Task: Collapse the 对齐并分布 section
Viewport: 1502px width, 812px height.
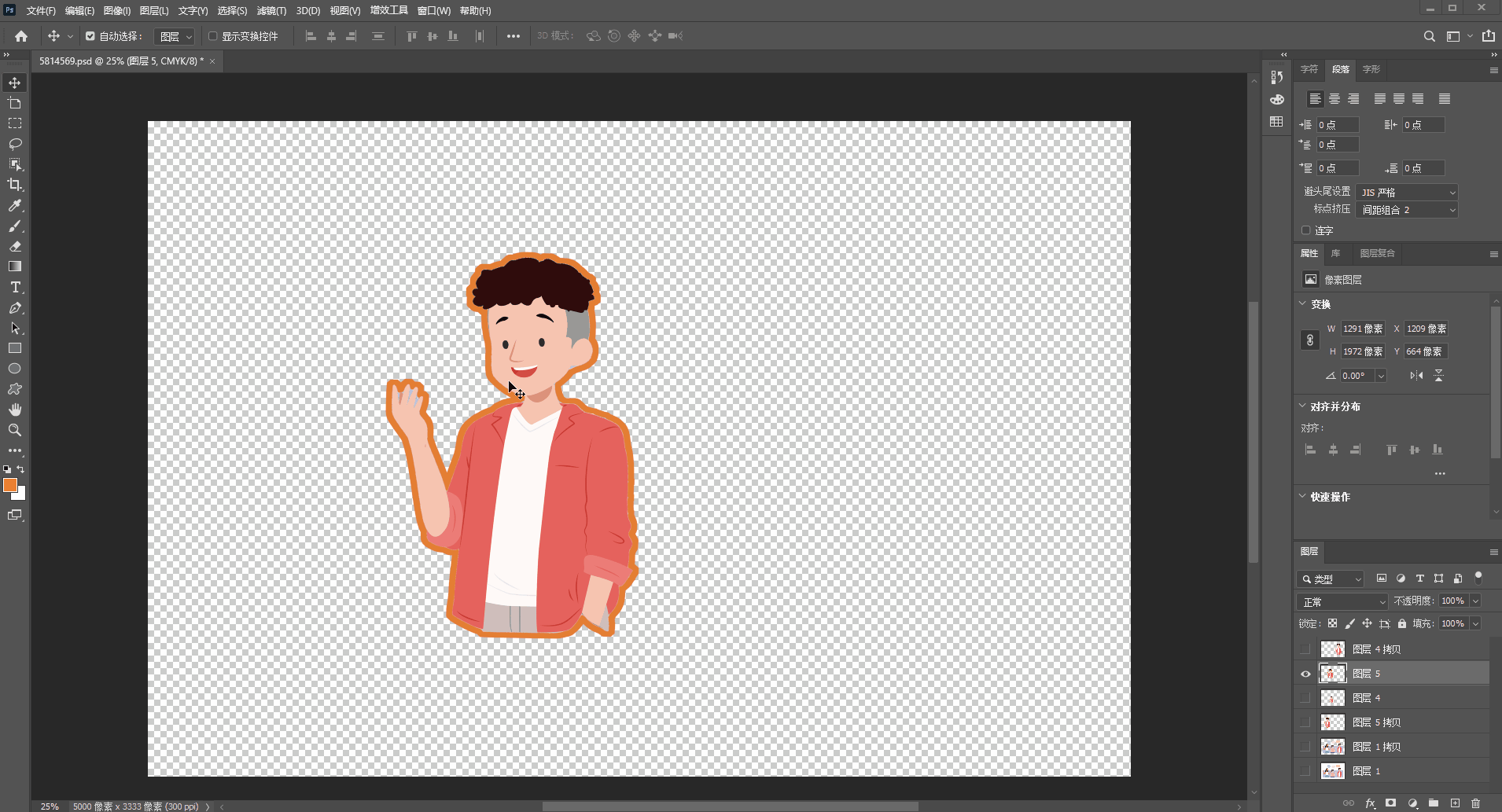Action: 1302,406
